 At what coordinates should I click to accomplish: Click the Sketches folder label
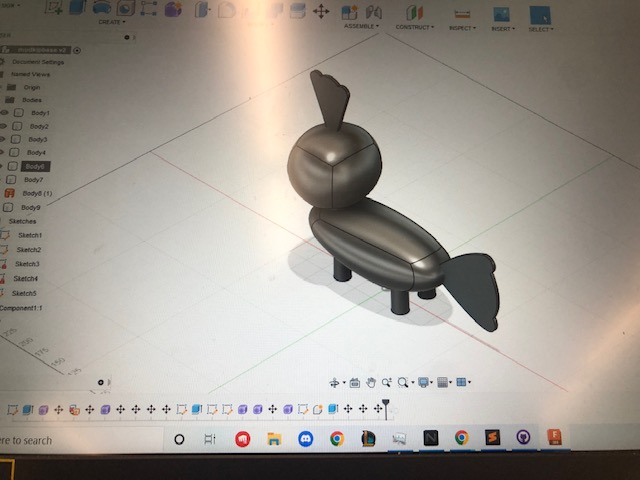tap(22, 221)
